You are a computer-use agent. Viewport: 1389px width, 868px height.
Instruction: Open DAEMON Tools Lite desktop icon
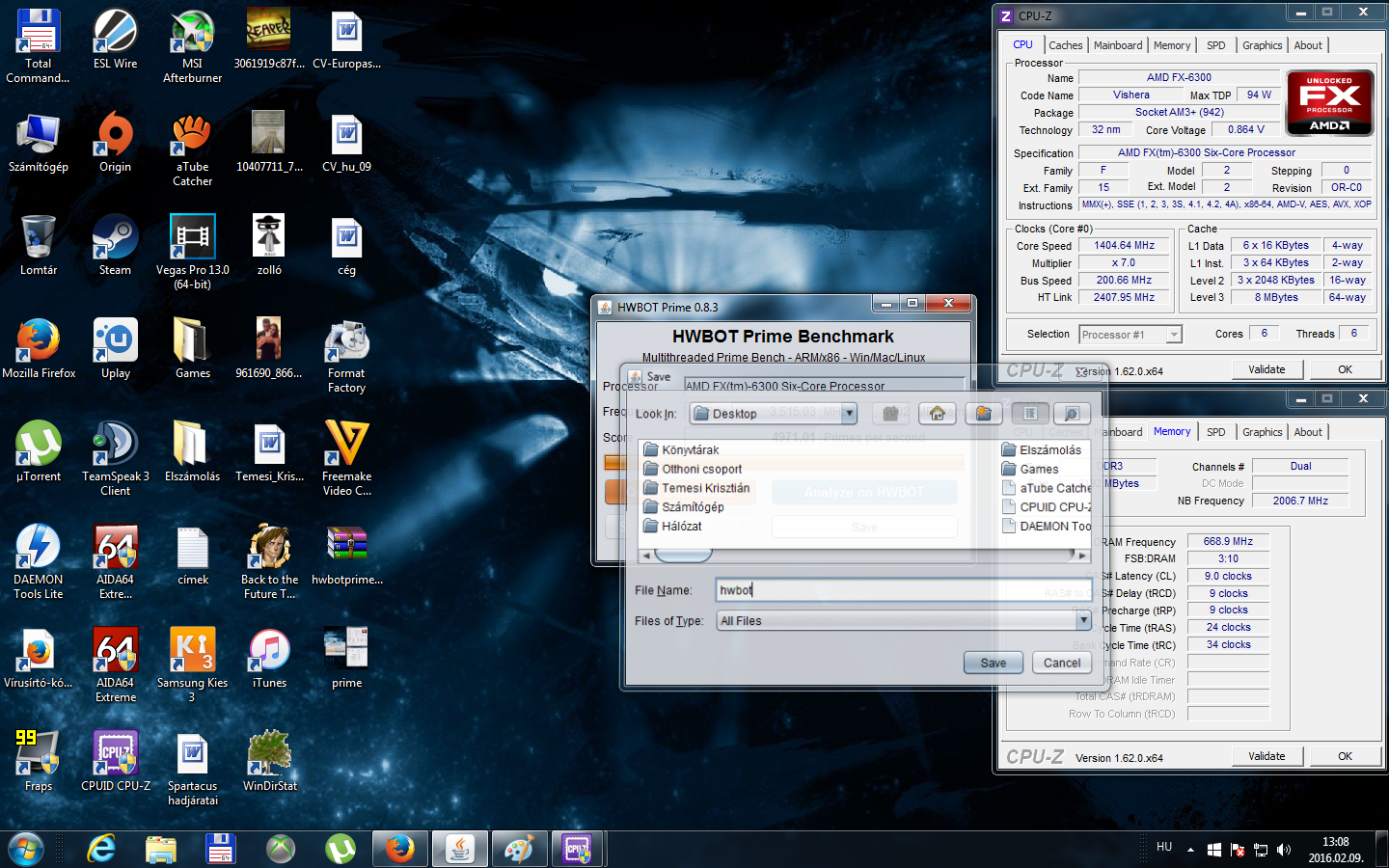click(x=39, y=562)
